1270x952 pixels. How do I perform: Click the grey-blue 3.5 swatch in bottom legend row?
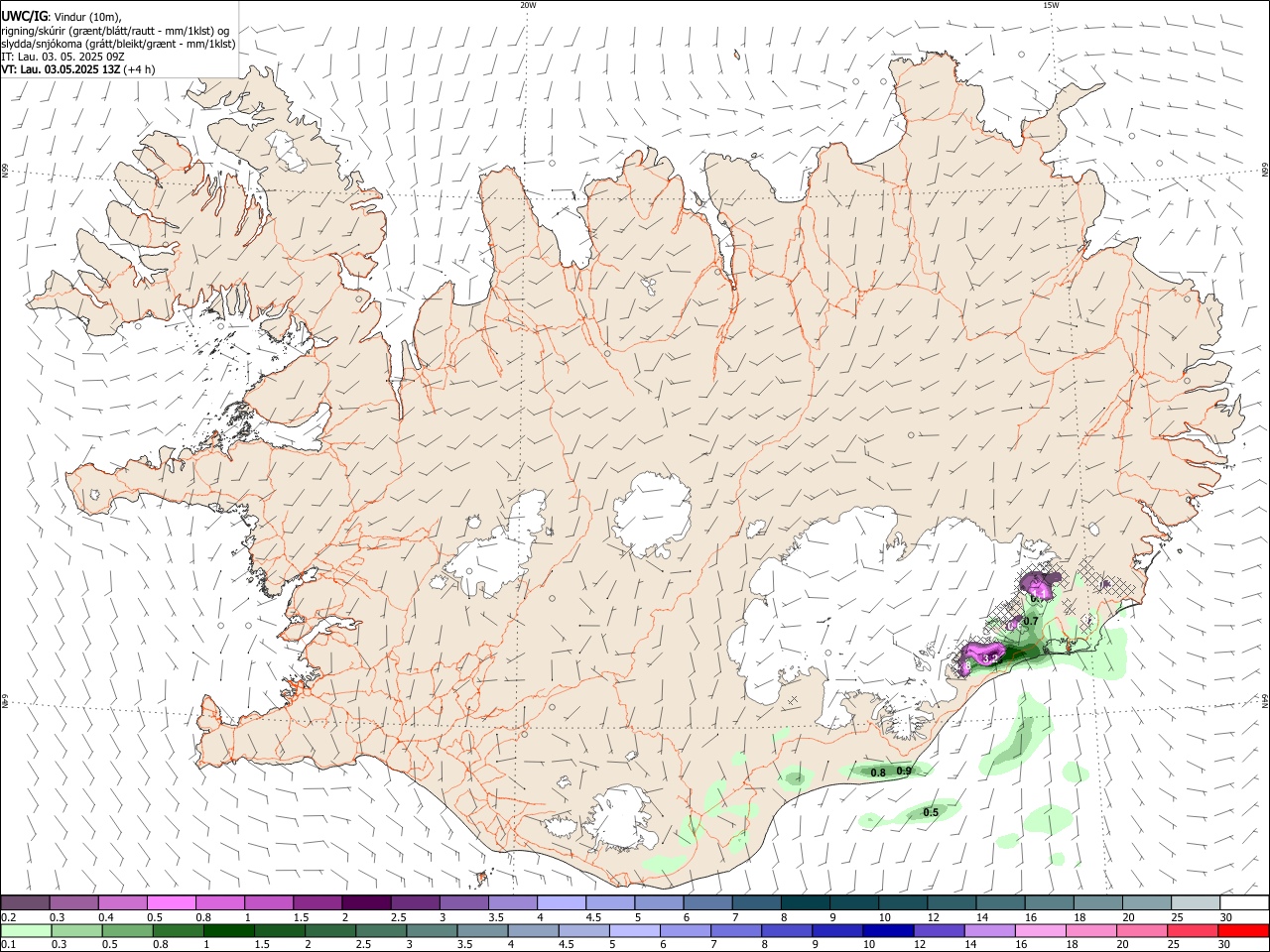(x=482, y=930)
